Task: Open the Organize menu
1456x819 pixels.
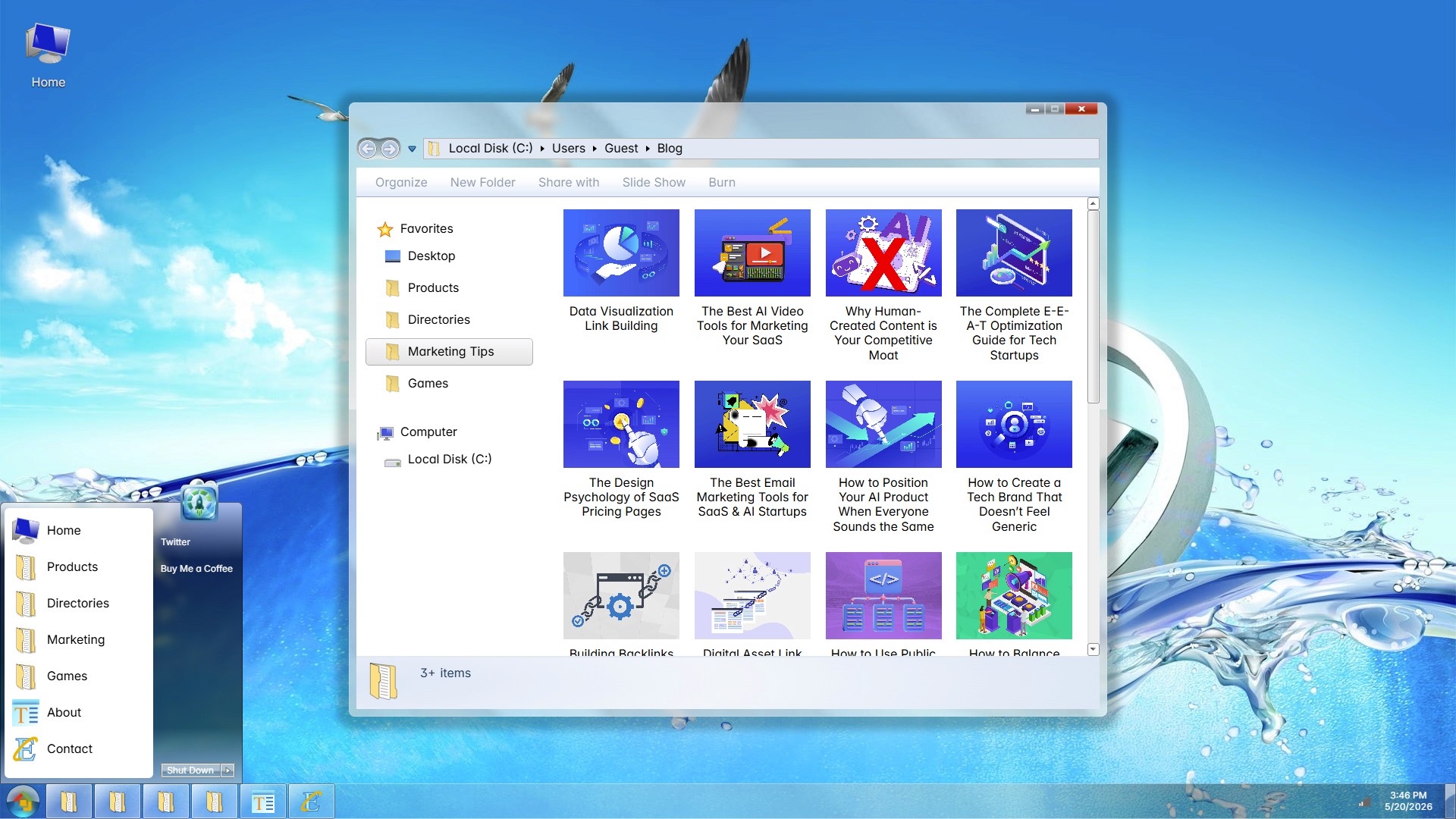Action: pos(401,182)
